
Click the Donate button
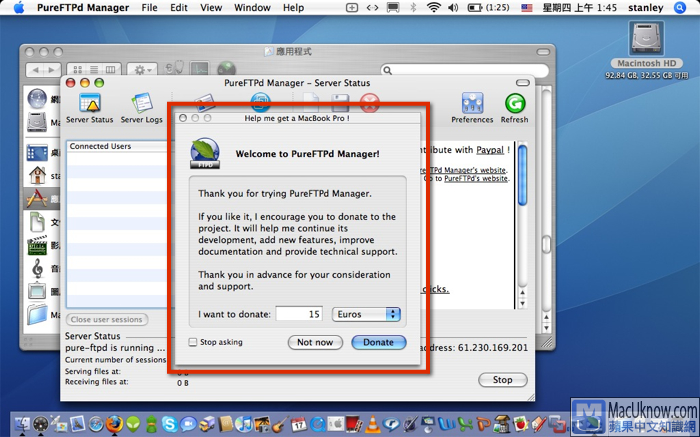pos(379,342)
